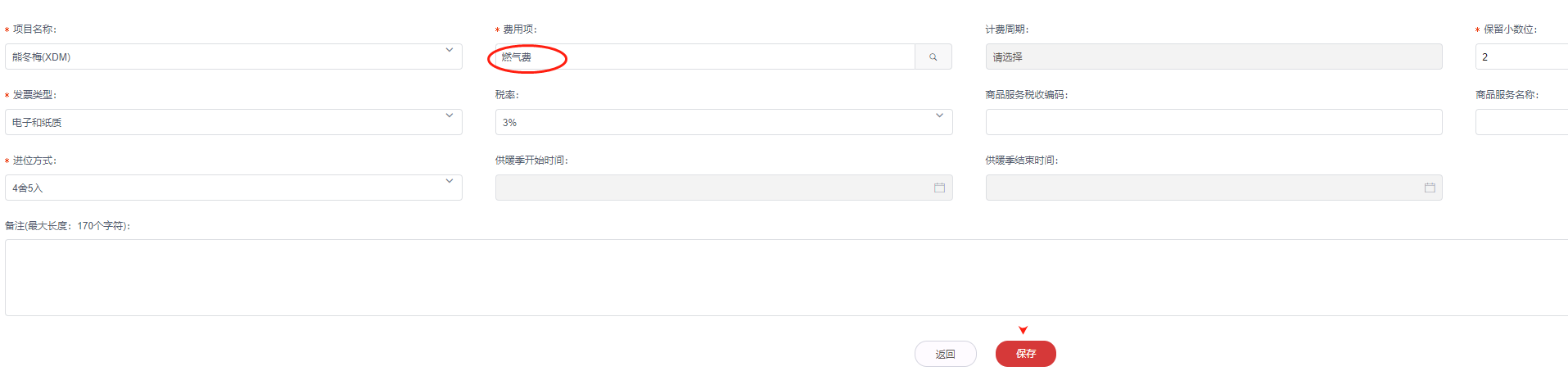Click the chevron arrow of 进位方式
The width and height of the screenshot is (1568, 380).
[x=449, y=182]
